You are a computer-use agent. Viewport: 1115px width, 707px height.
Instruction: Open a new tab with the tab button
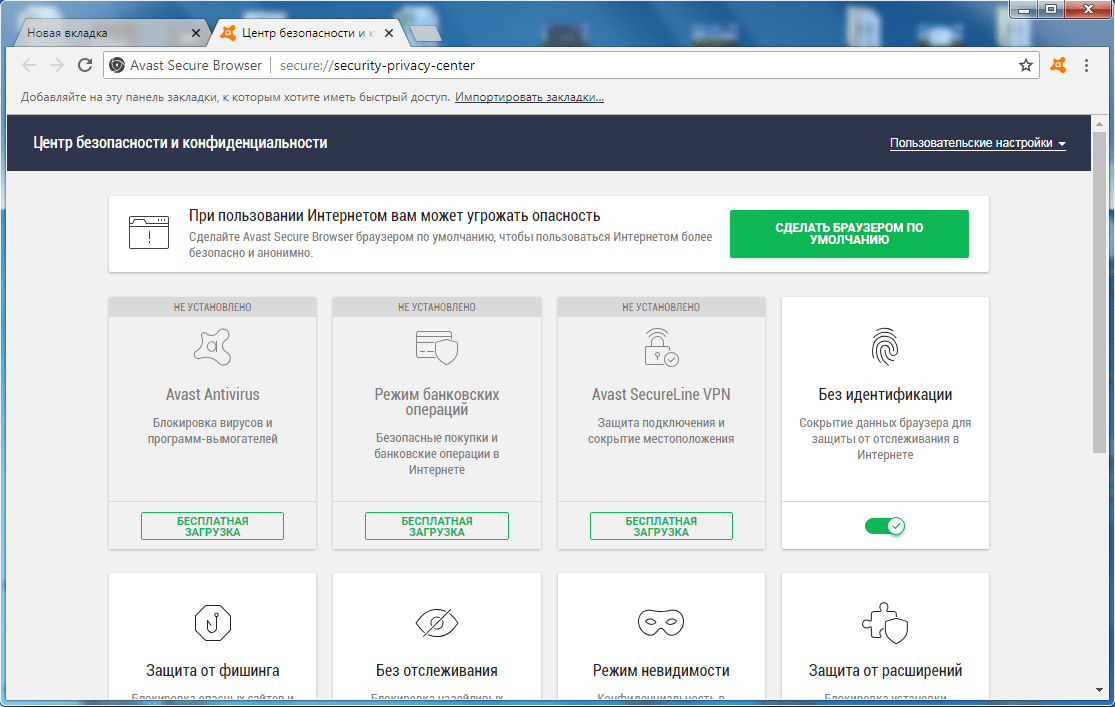pyautogui.click(x=425, y=33)
